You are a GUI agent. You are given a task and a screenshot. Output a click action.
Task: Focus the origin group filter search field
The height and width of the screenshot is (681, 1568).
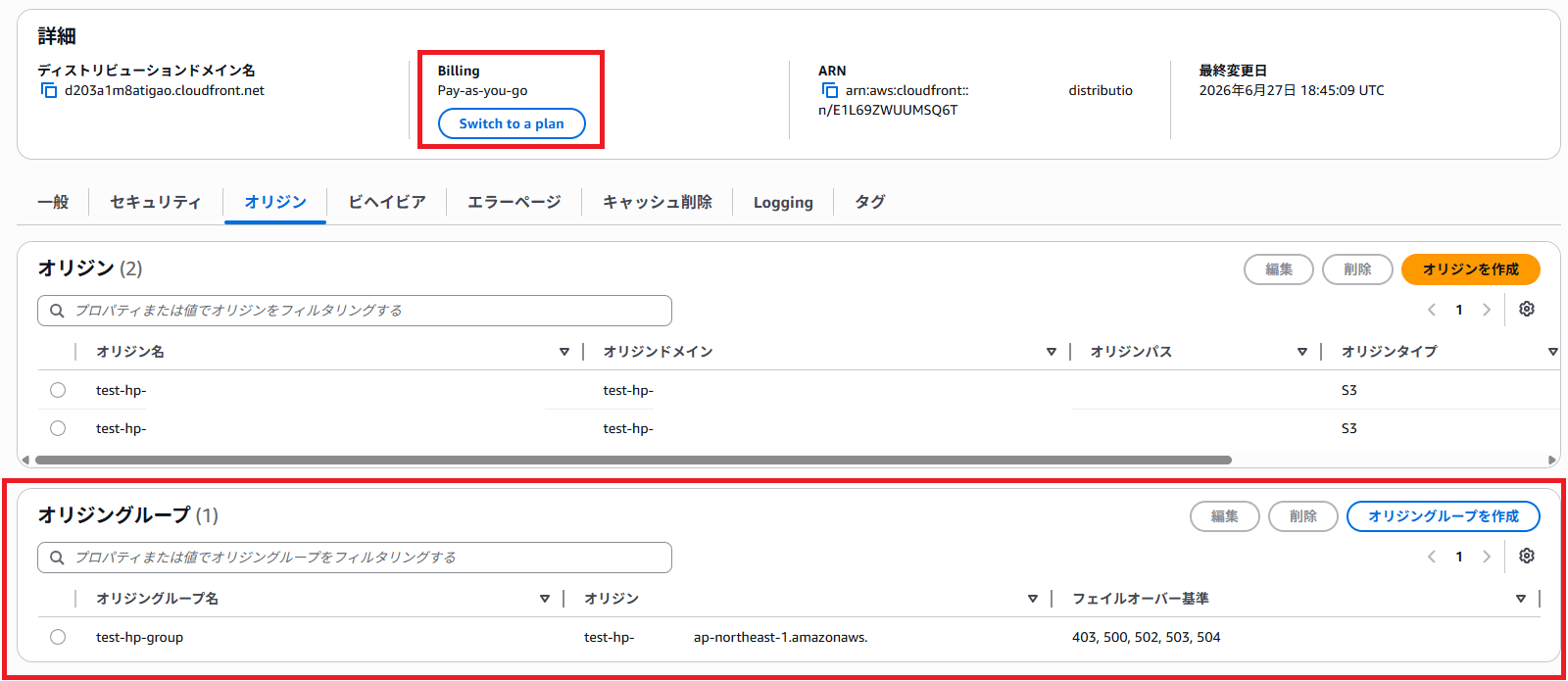point(355,558)
